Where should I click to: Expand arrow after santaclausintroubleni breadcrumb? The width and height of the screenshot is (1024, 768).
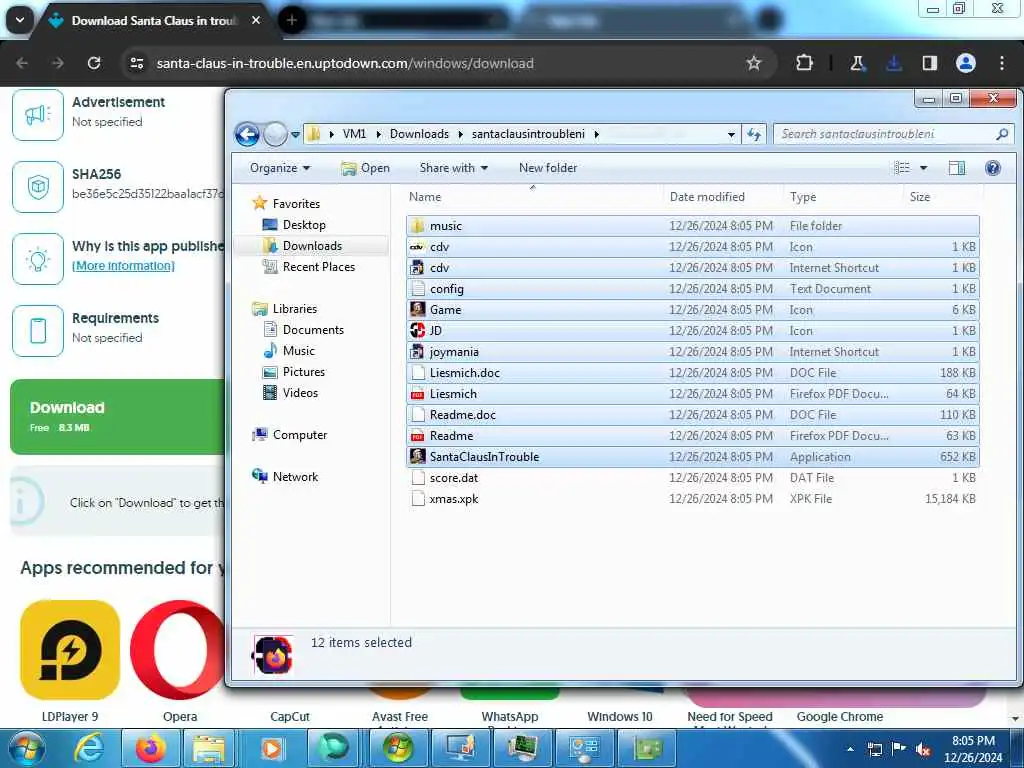[x=596, y=134]
